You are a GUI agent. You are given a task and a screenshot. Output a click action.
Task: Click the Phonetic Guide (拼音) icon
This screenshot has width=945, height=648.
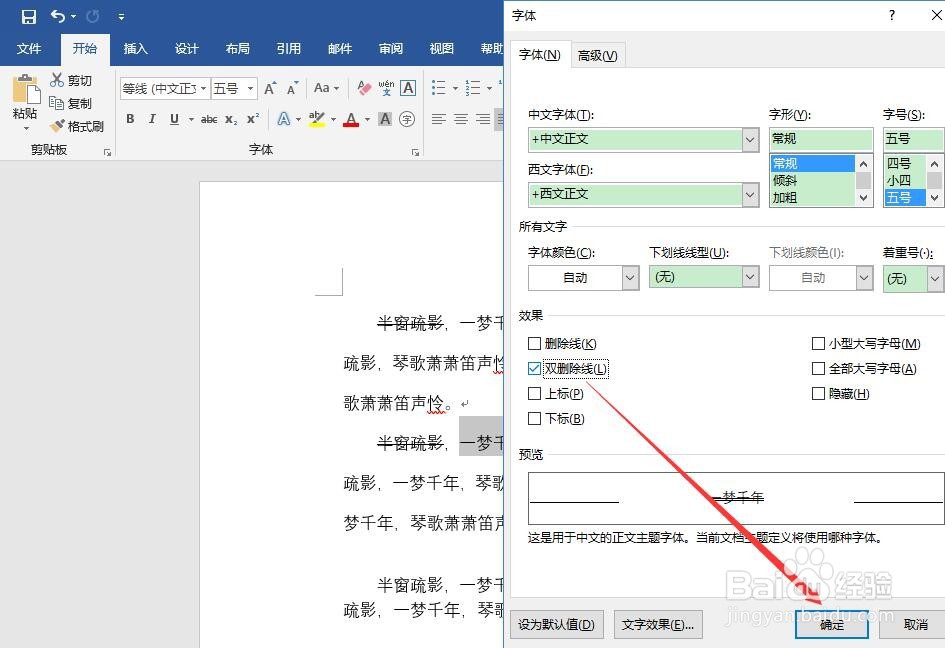(388, 89)
